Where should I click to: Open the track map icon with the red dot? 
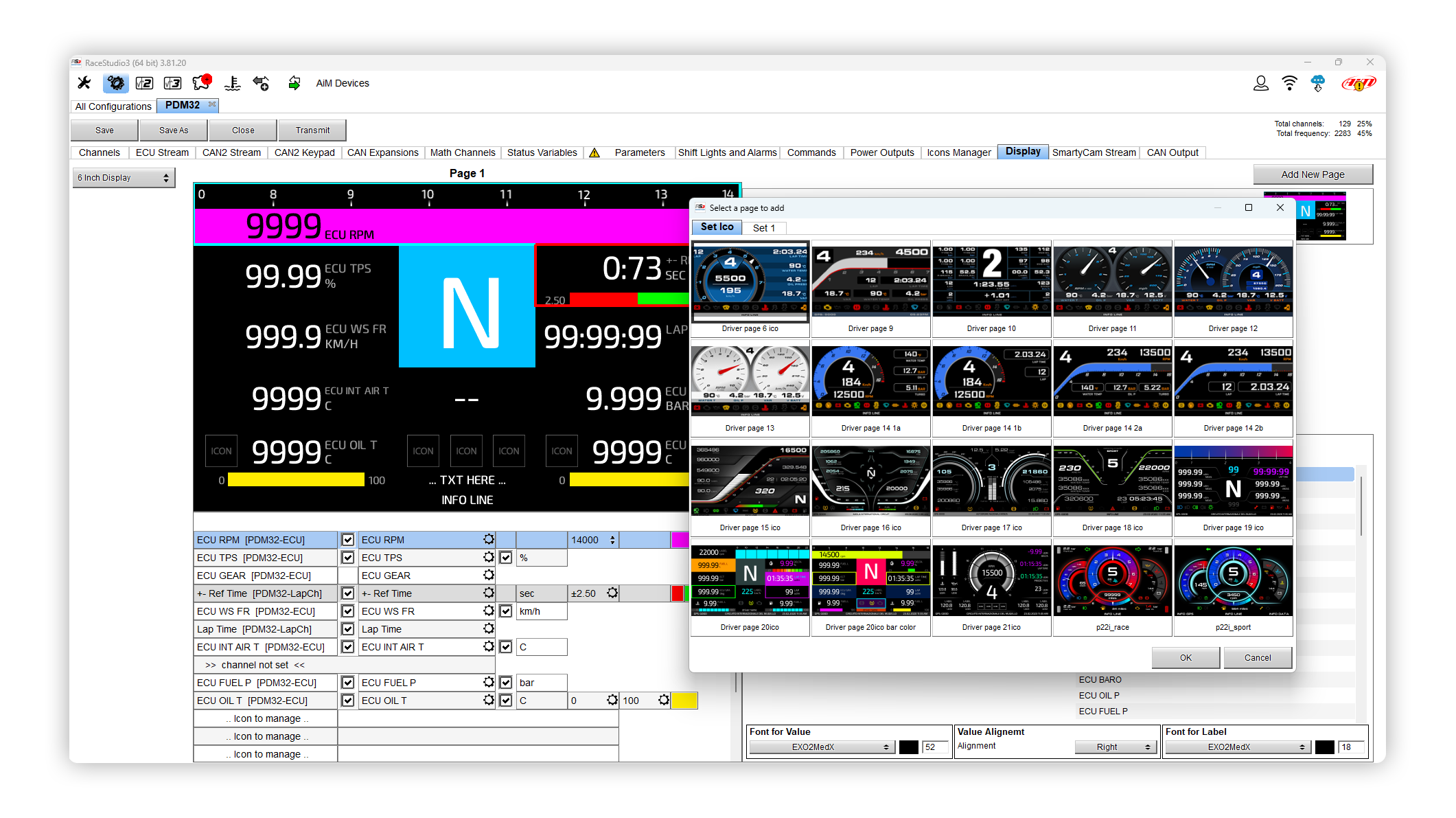202,82
